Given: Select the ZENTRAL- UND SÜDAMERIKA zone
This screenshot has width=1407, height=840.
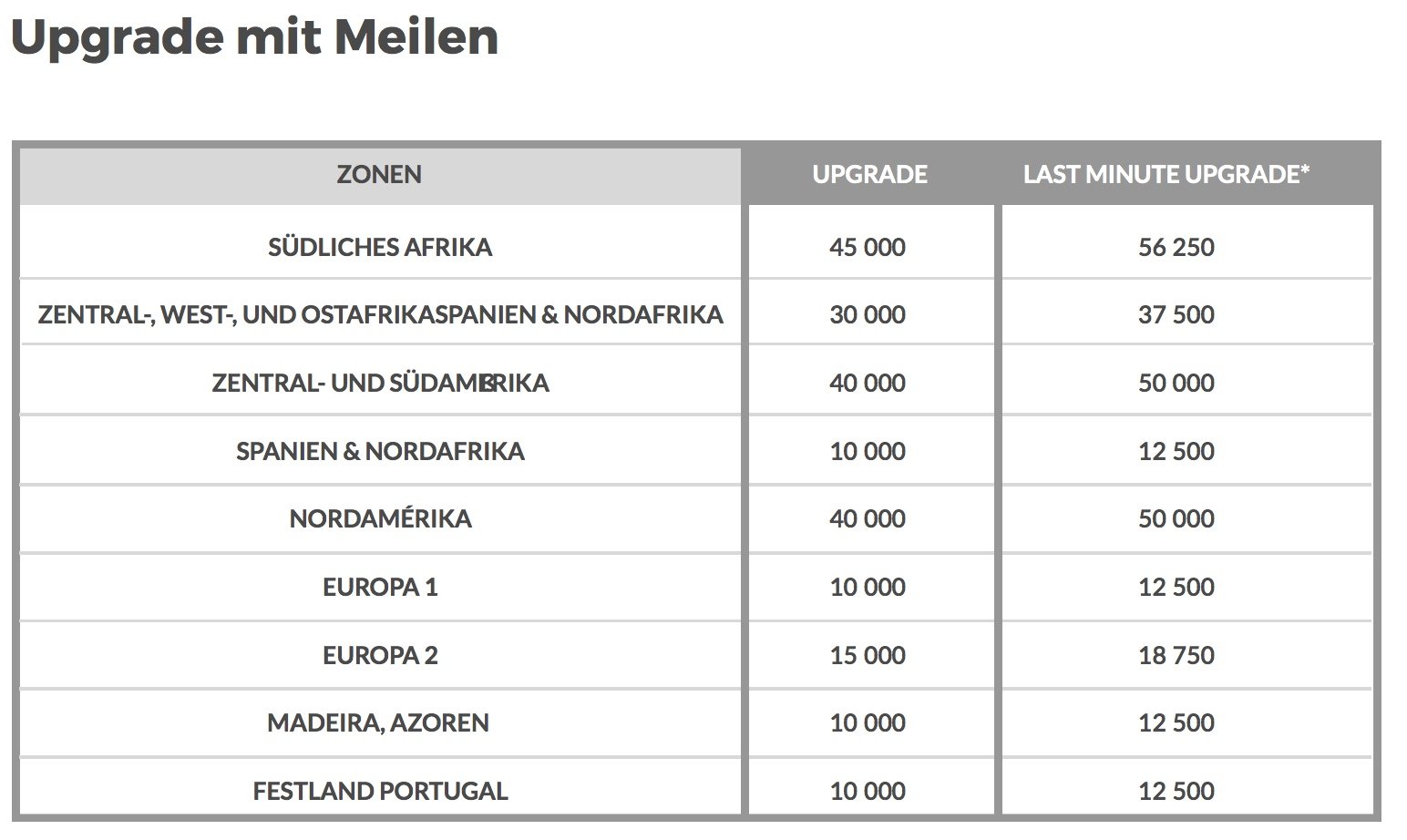Looking at the screenshot, I should click(x=380, y=383).
